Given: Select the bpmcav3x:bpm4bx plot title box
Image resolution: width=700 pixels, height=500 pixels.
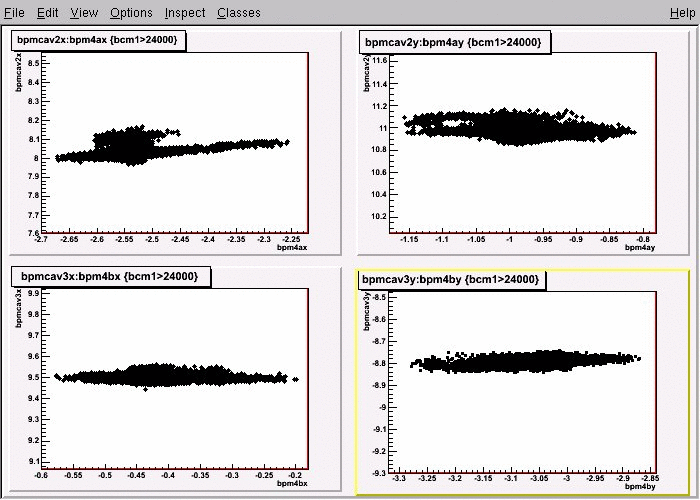Looking at the screenshot, I should 109,276.
